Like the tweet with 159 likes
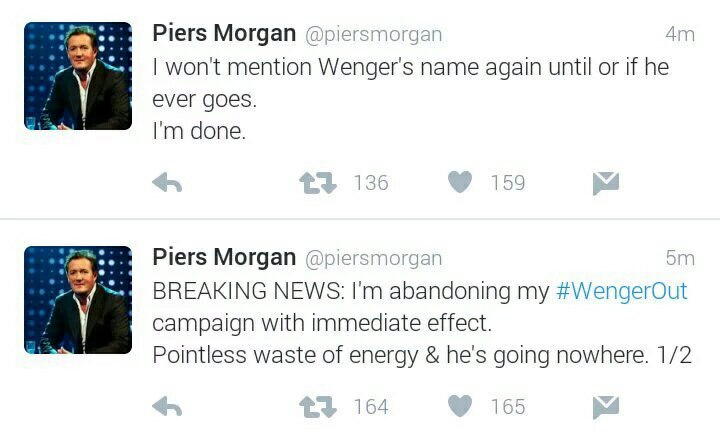The image size is (720, 434). point(459,183)
